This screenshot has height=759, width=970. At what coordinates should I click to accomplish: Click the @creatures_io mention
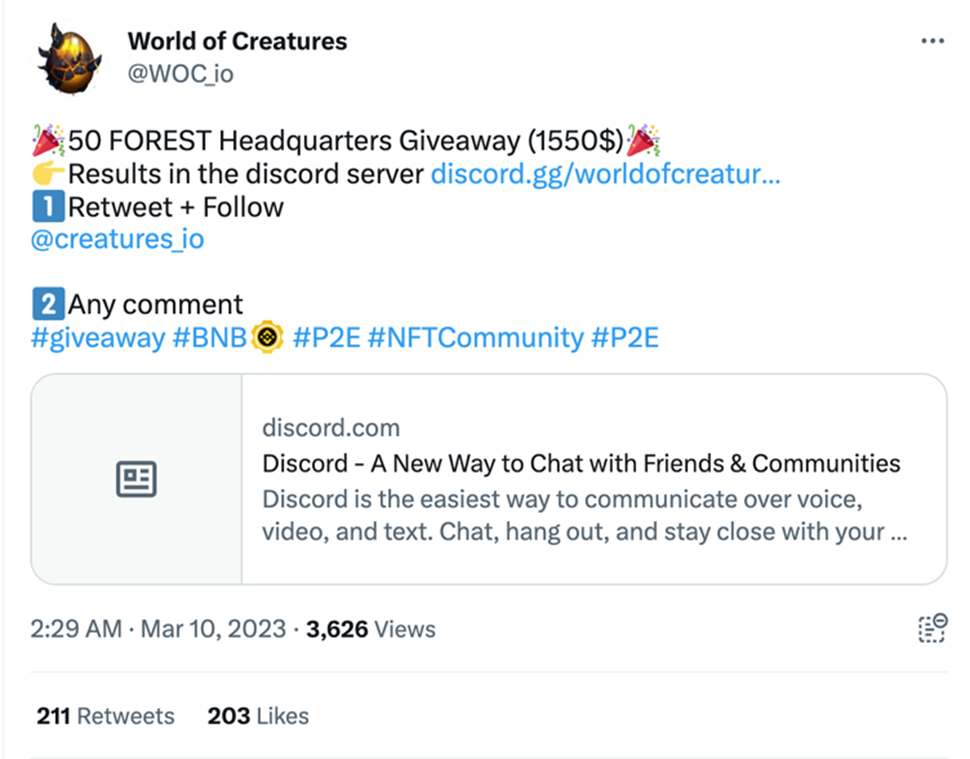(117, 240)
